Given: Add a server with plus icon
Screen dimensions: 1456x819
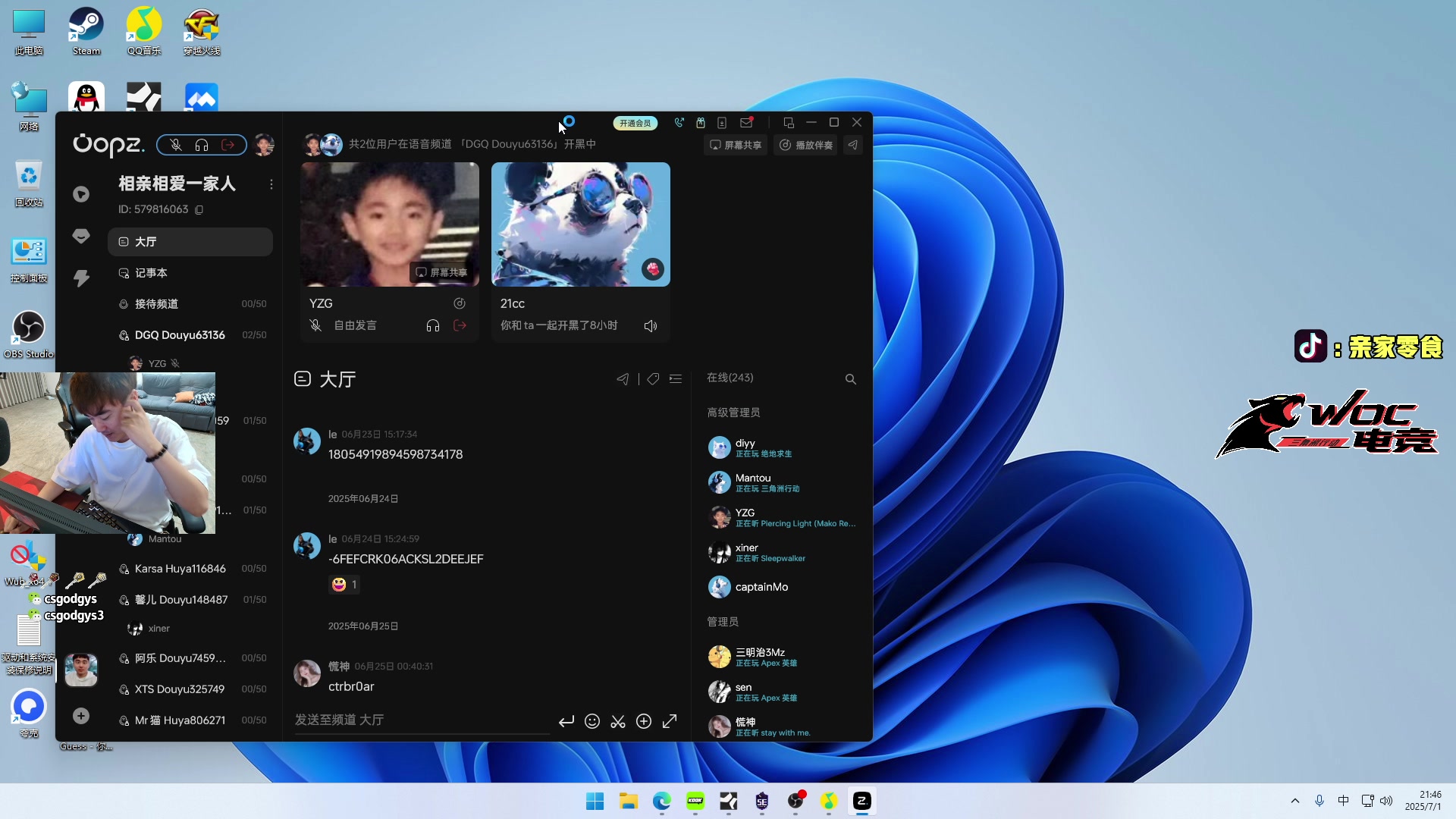Looking at the screenshot, I should [x=81, y=716].
